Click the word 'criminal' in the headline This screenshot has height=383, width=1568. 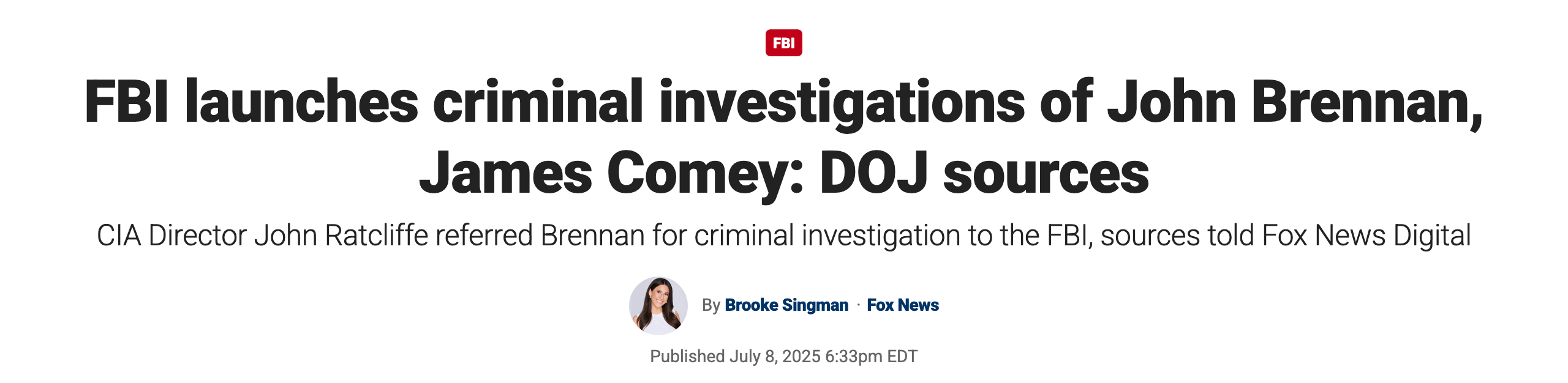tap(538, 101)
